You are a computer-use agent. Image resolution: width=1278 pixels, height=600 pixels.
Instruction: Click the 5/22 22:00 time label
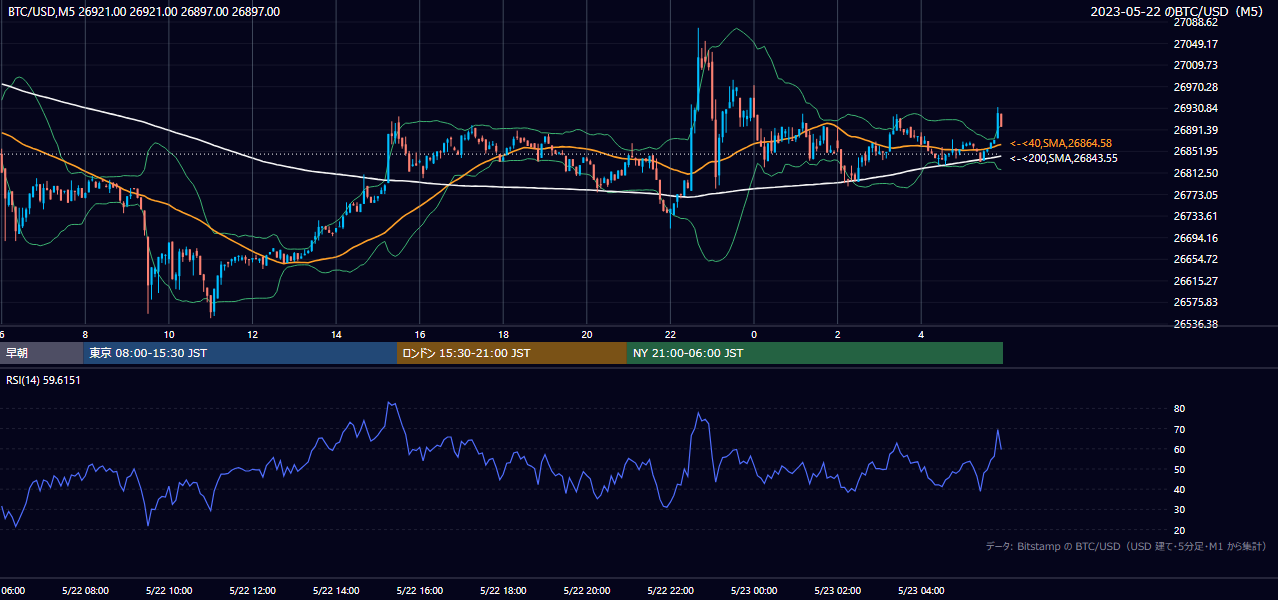(x=670, y=590)
